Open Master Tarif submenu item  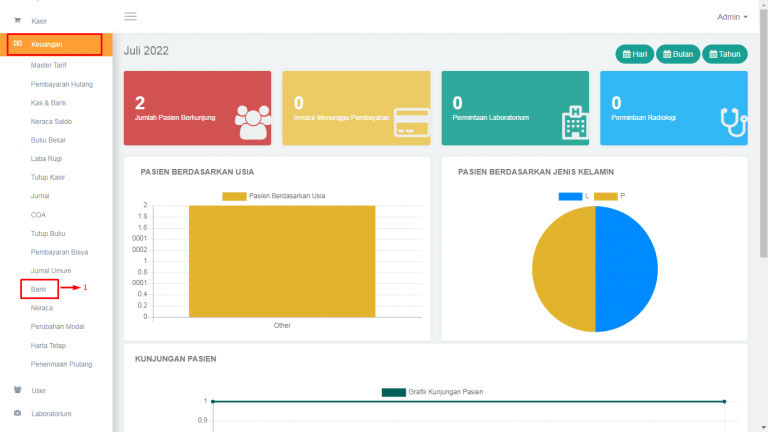click(48, 65)
